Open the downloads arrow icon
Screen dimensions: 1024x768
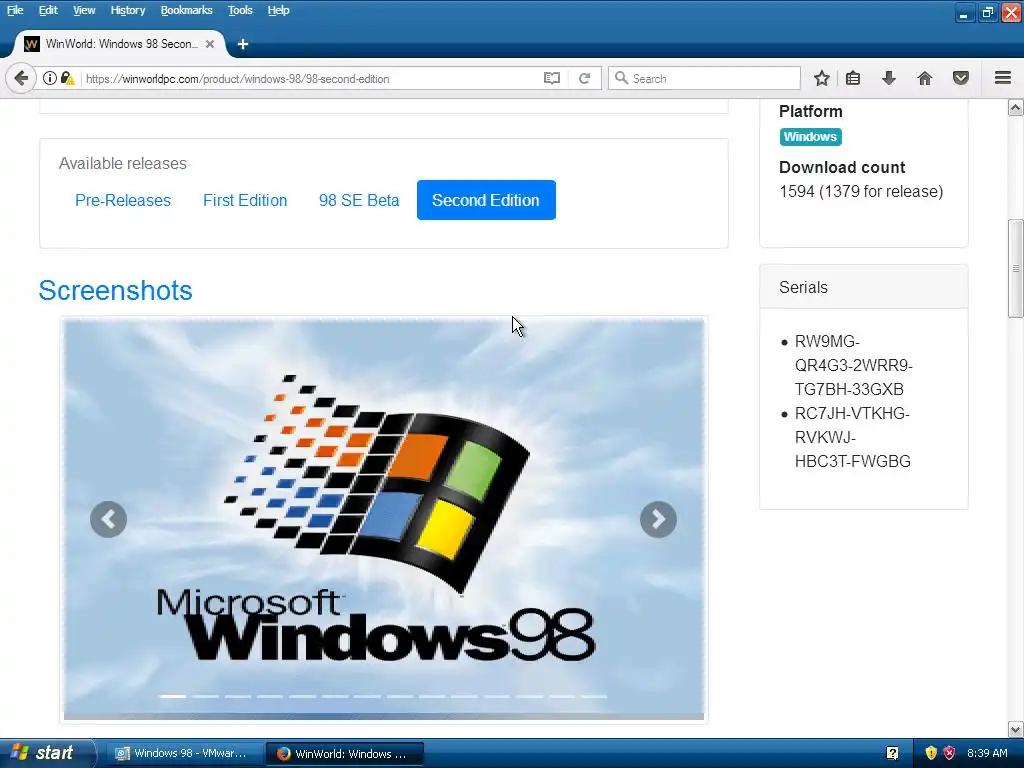(889, 78)
